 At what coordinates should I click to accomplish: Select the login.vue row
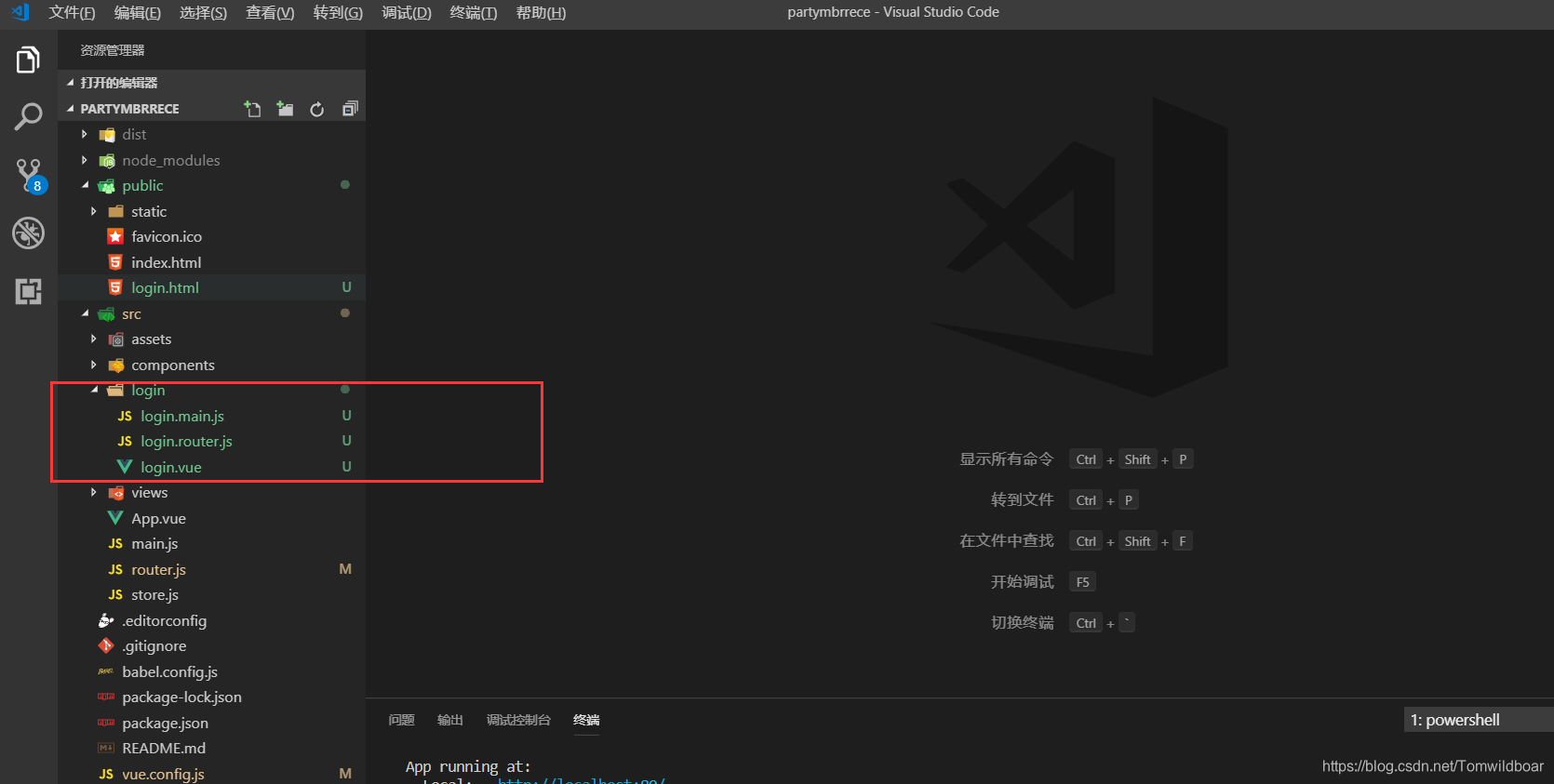[212, 467]
